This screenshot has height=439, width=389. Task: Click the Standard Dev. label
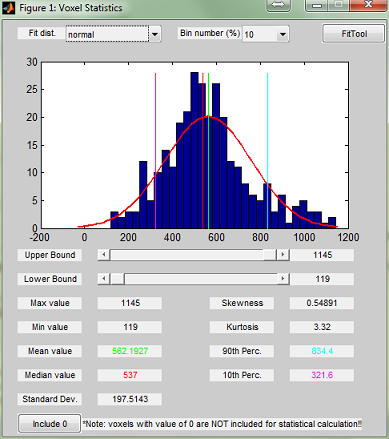(50, 399)
